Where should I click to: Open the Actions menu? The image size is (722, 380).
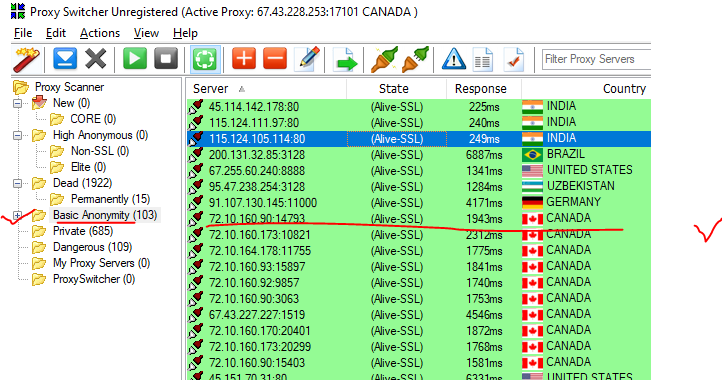100,33
